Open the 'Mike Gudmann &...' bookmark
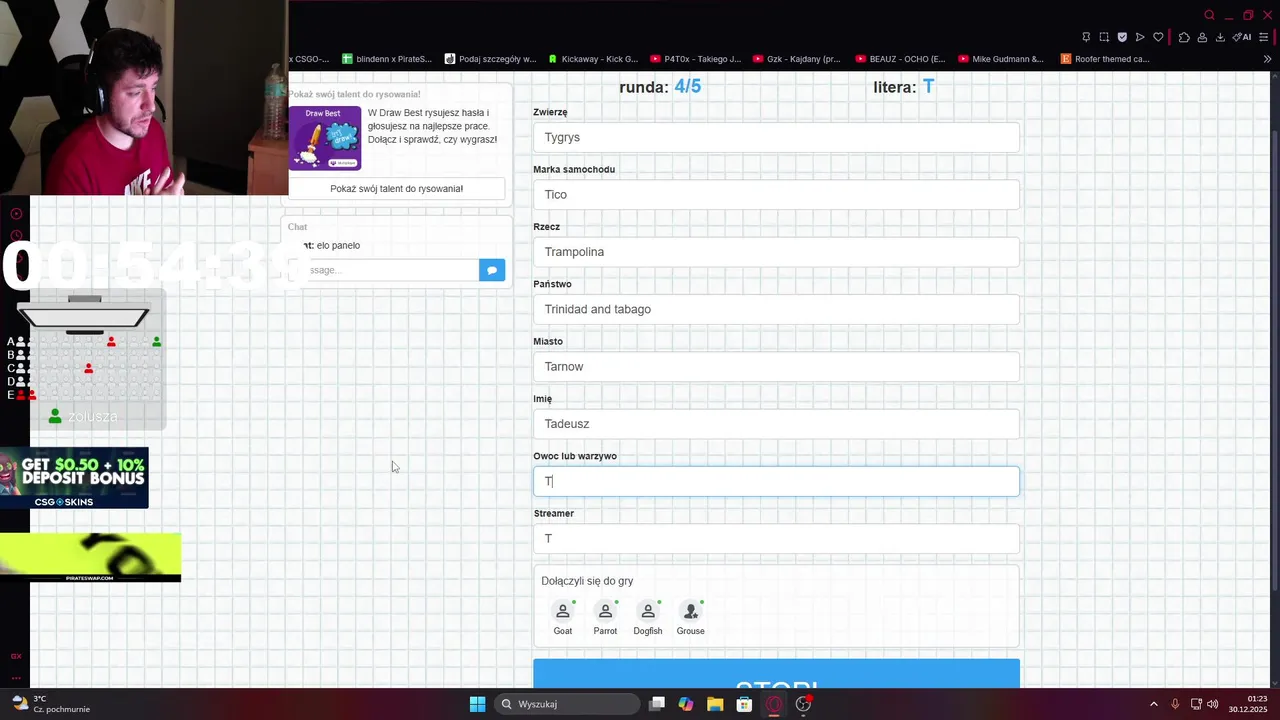Viewport: 1280px width, 720px height. click(x=1000, y=59)
